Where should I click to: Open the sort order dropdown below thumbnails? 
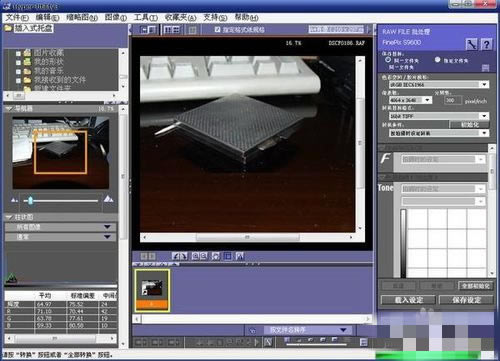307,330
